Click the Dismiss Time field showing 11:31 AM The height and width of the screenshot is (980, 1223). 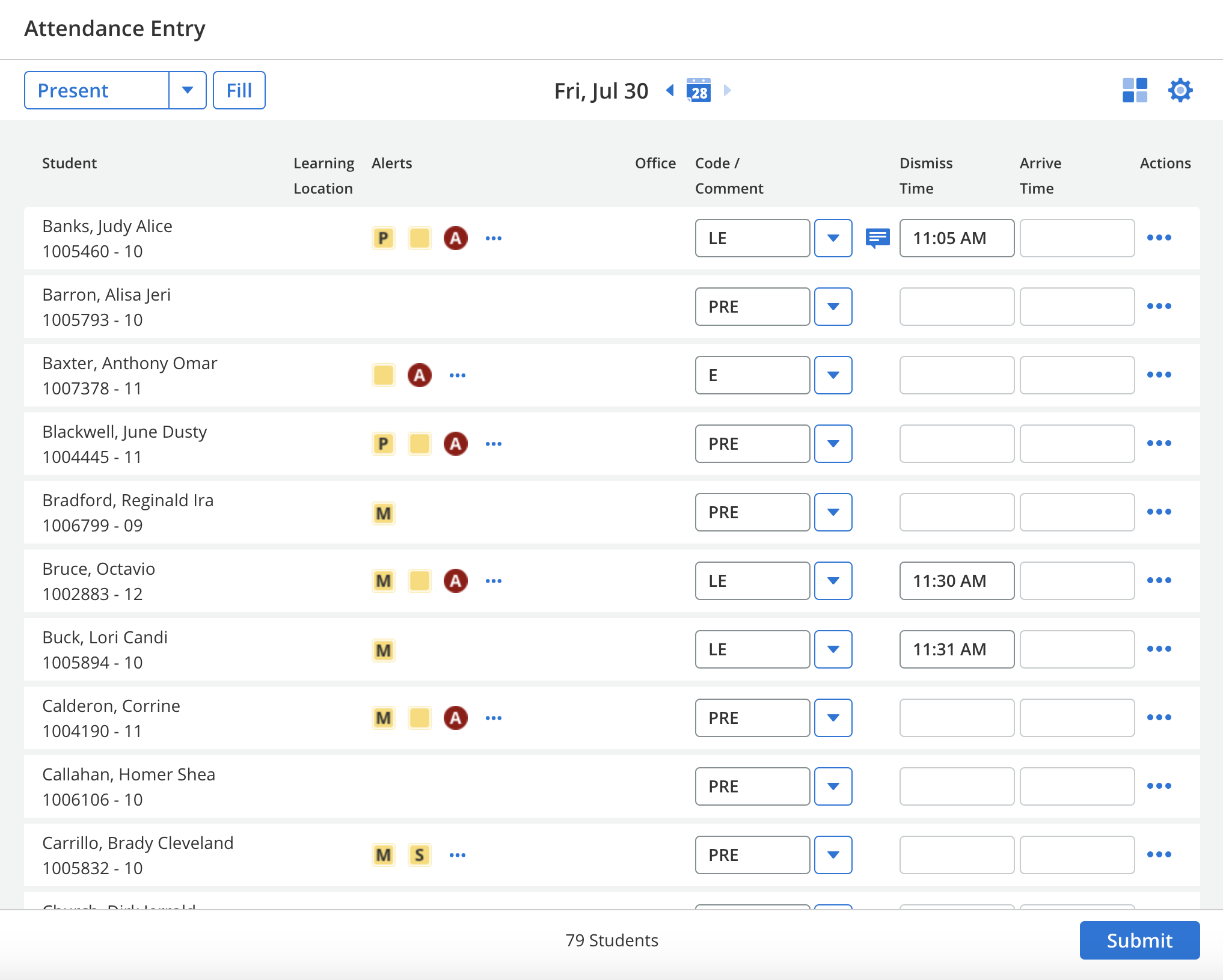[956, 649]
